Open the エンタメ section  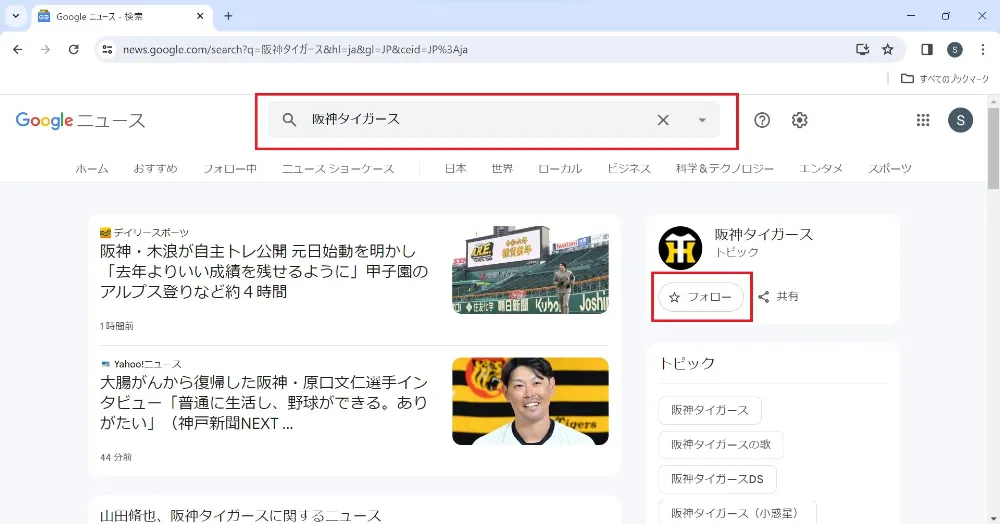[821, 168]
